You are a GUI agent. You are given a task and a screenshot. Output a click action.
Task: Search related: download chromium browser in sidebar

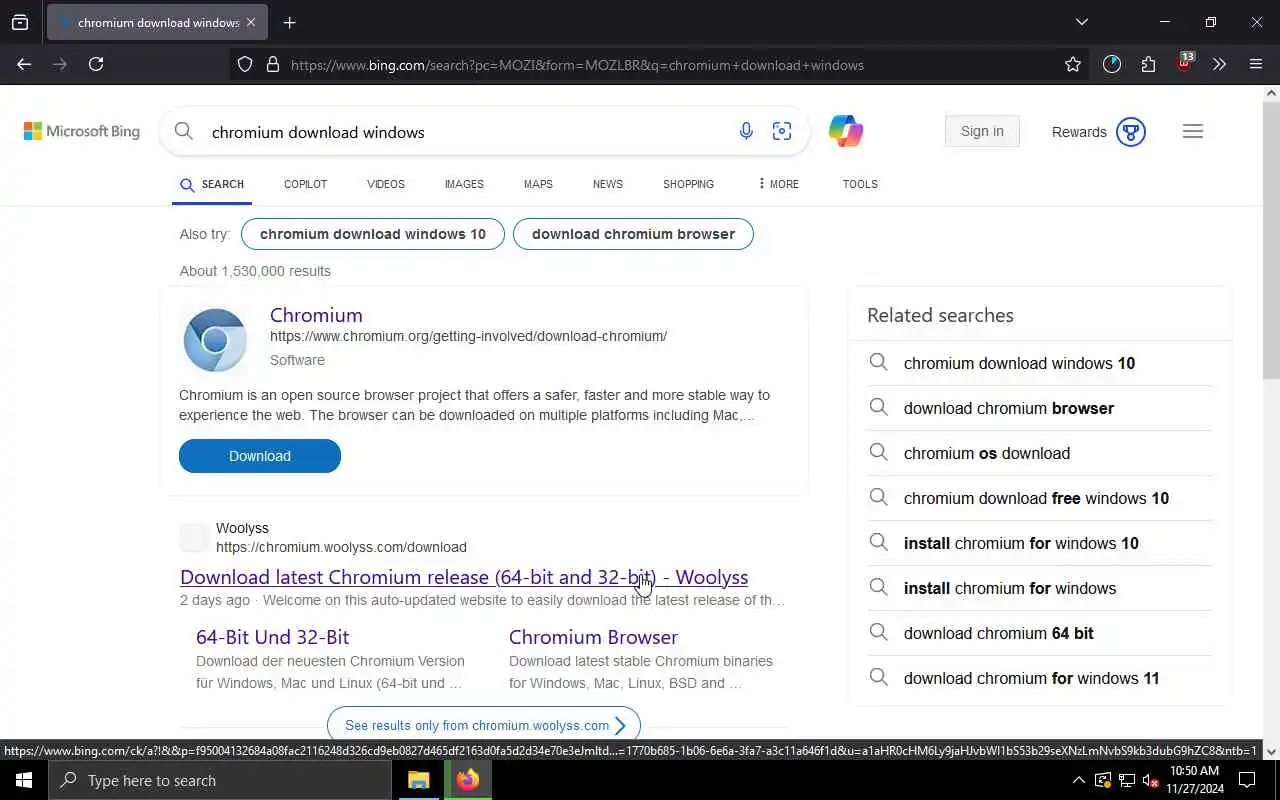click(1040, 408)
